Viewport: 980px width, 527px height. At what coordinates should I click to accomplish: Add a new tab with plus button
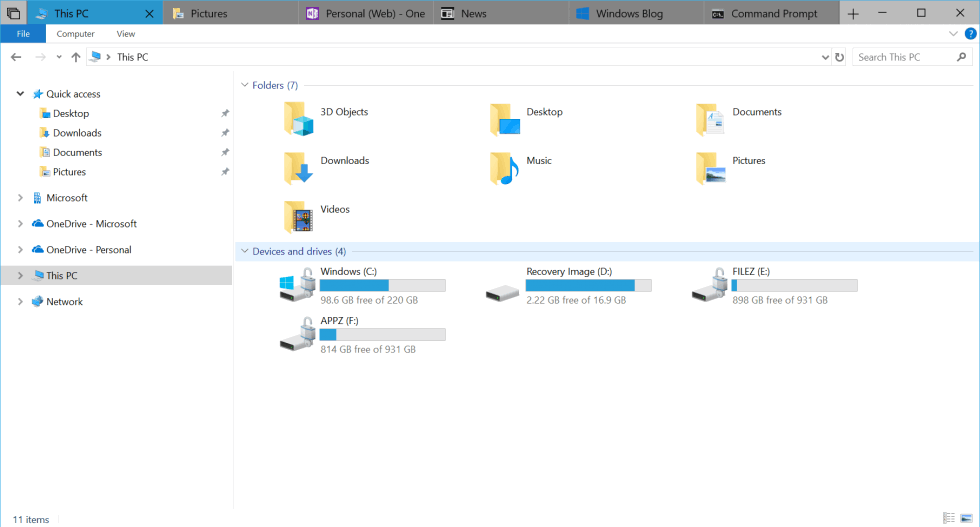tap(853, 13)
